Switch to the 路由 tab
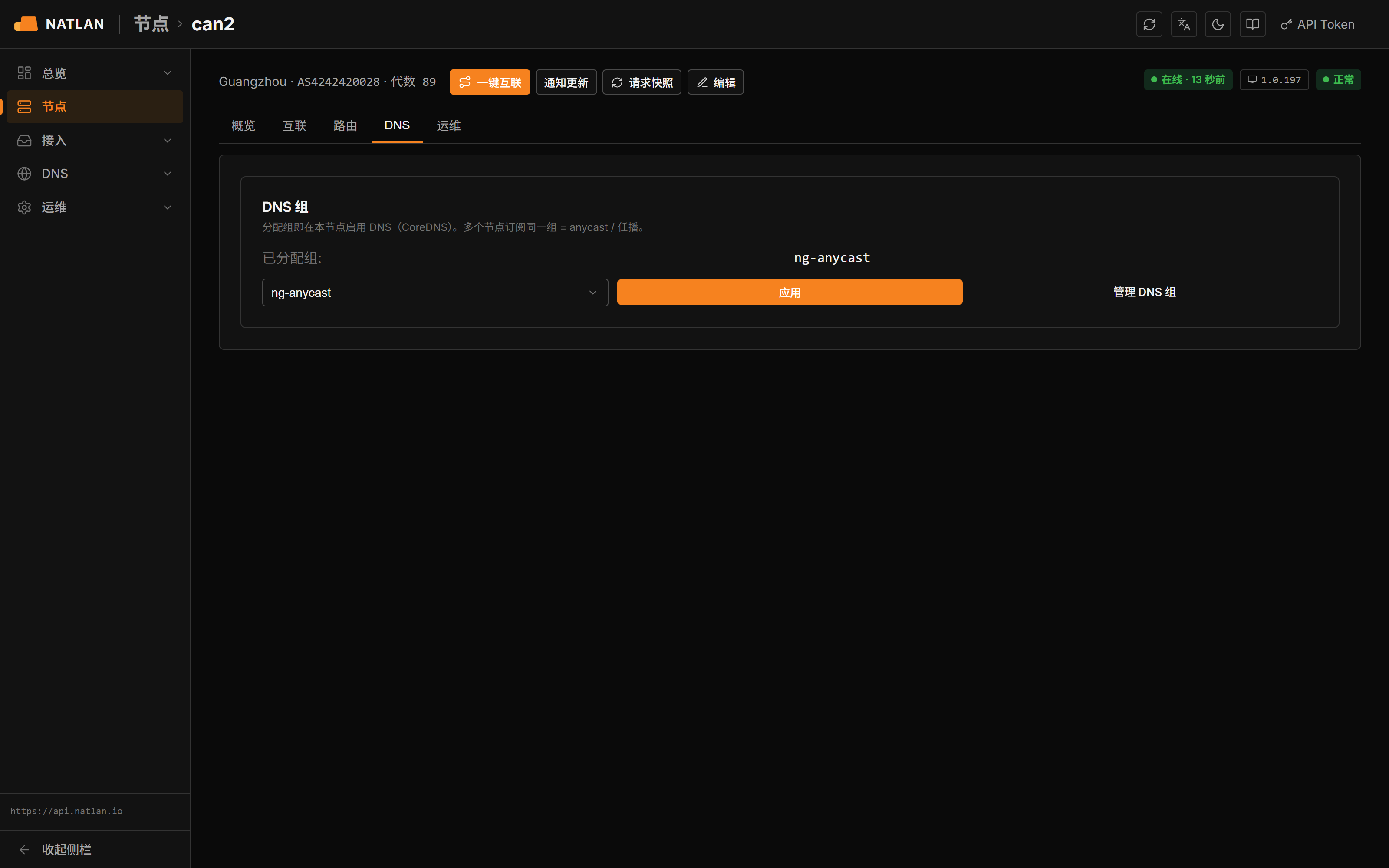Screen dimensions: 1389x868 point(346,125)
